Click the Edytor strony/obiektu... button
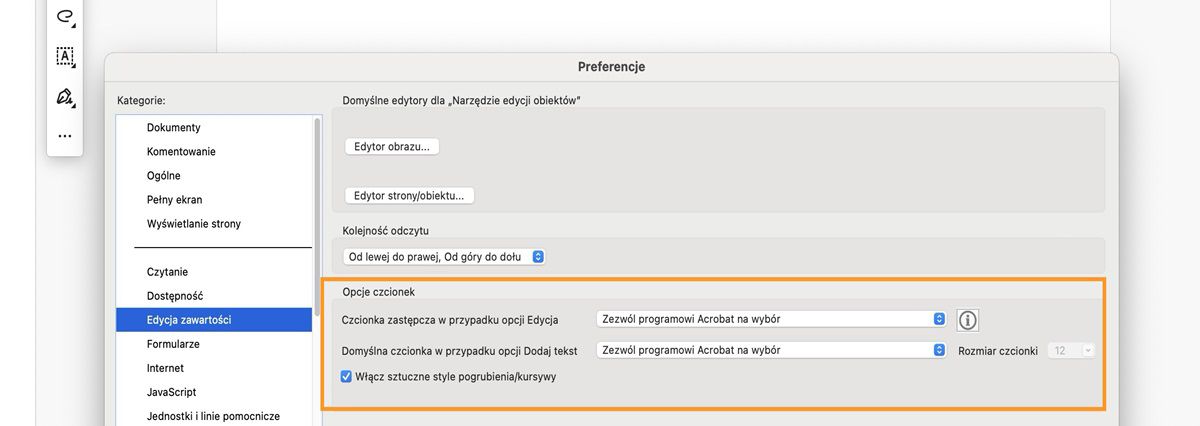This screenshot has height=426, width=1200. (408, 195)
